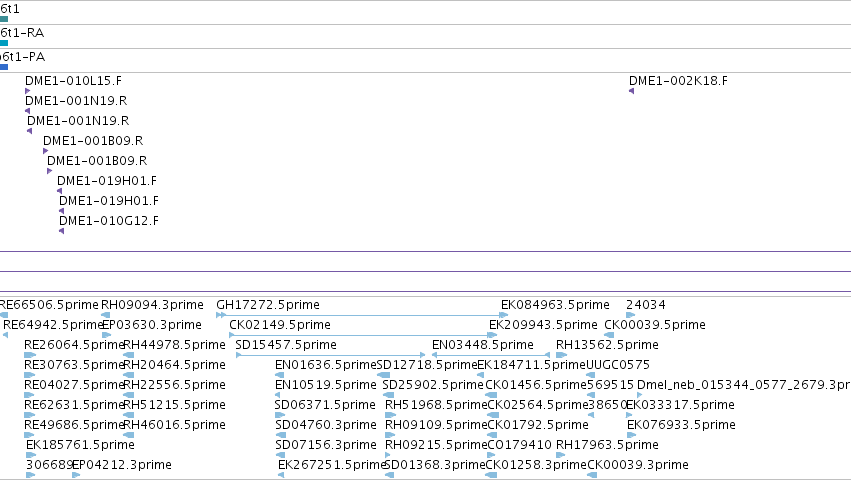Viewport: 851px width, 480px height.
Task: Click the DME1-002K18.F feature label
Action: tap(678, 80)
